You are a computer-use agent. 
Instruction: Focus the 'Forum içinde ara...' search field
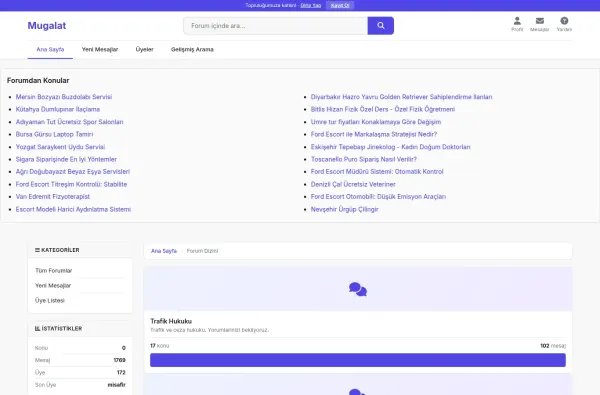[276, 26]
